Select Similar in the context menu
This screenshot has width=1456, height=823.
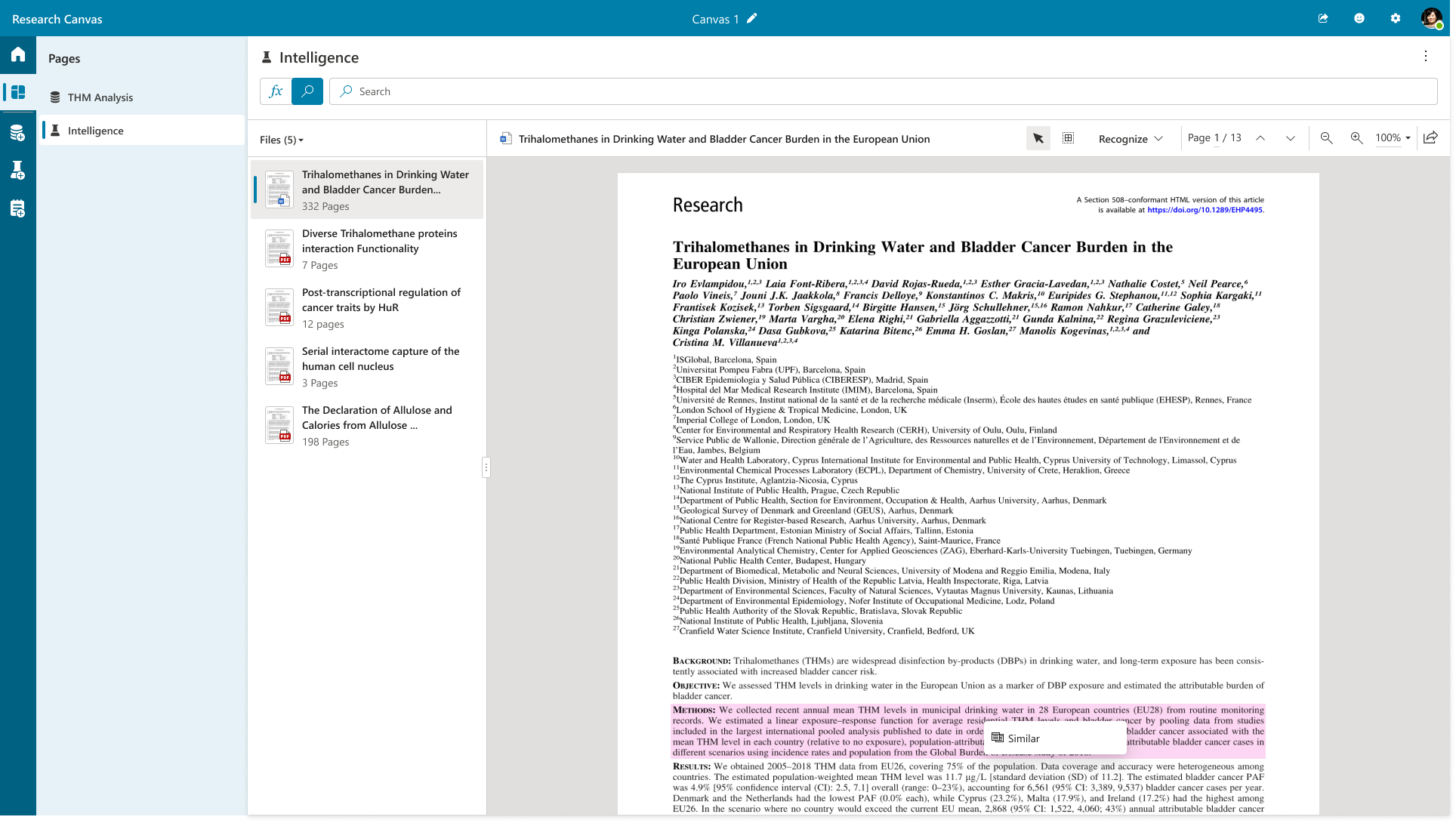pyautogui.click(x=1023, y=738)
